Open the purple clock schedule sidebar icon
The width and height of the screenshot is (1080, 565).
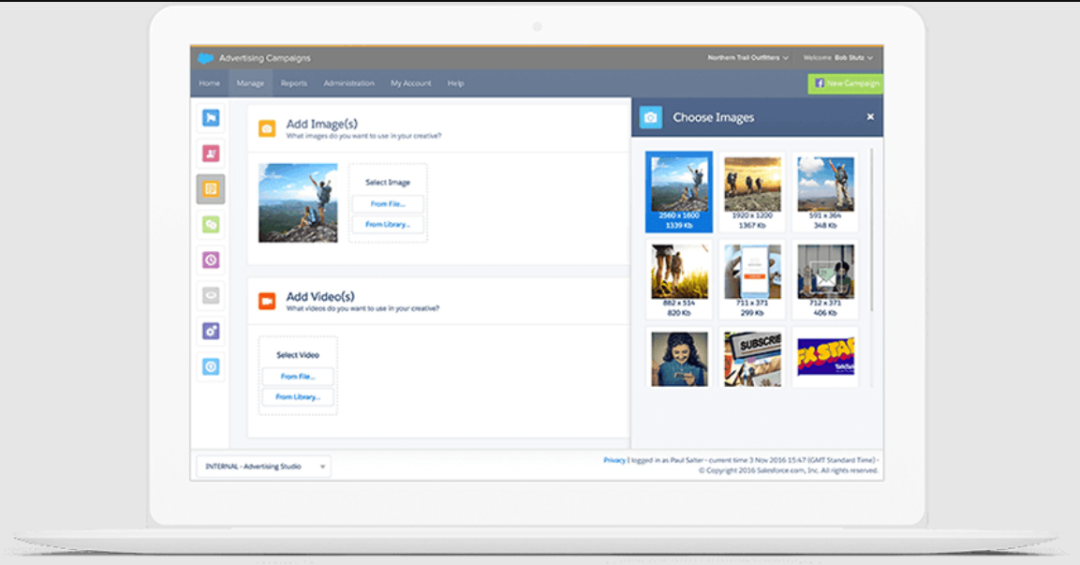[x=210, y=260]
